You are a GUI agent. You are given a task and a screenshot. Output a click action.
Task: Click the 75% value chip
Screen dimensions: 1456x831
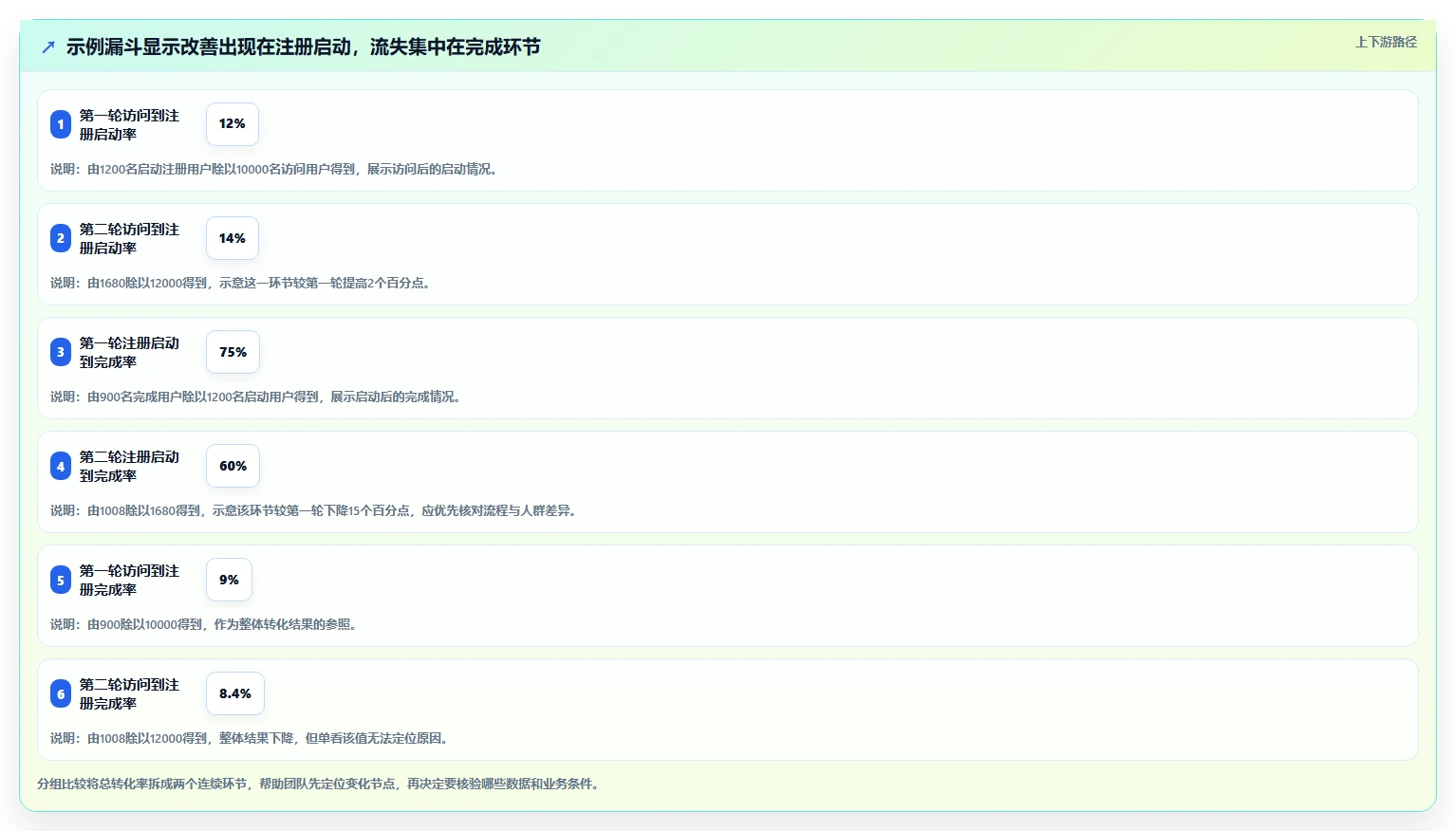coord(233,352)
